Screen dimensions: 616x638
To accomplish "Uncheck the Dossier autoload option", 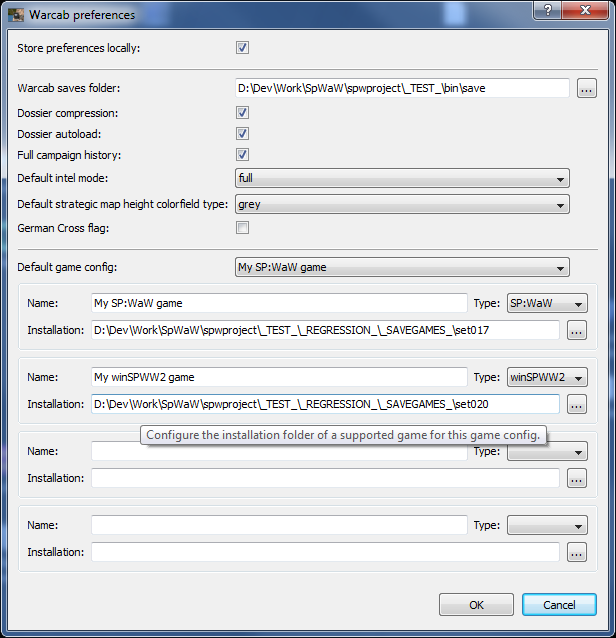I will click(x=242, y=134).
